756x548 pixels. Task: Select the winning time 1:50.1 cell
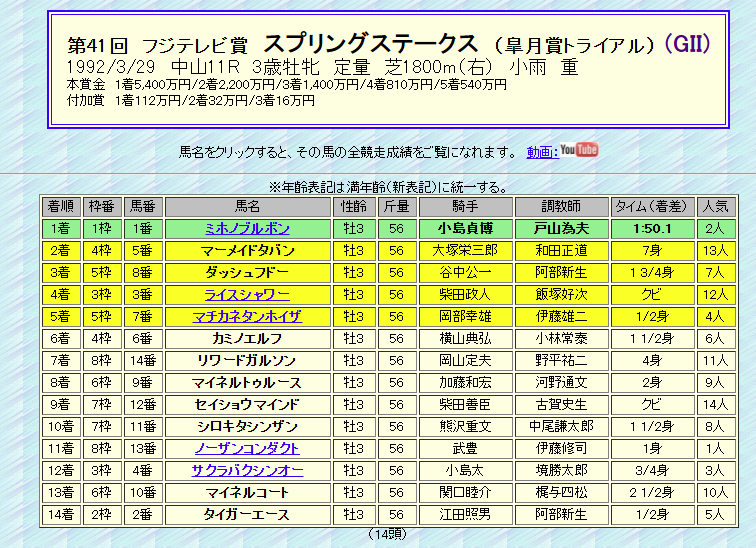tap(651, 228)
